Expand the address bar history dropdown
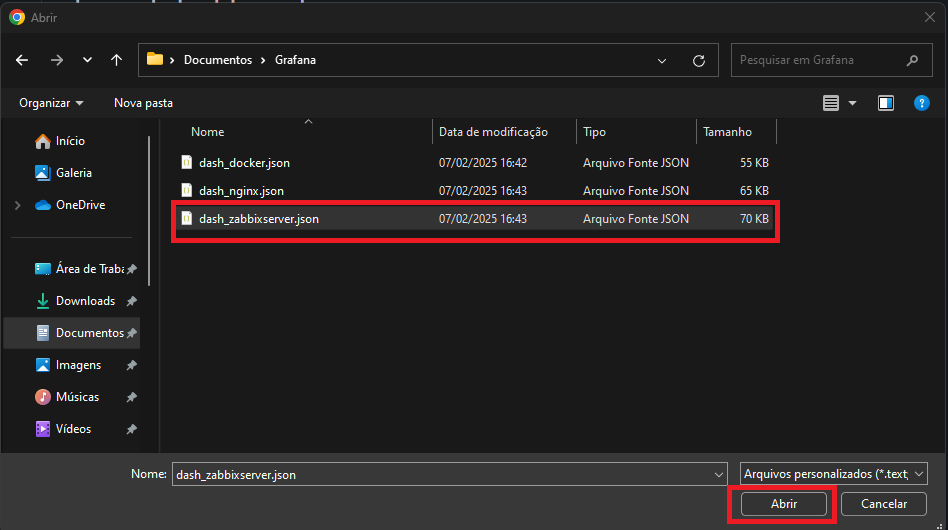 (662, 60)
